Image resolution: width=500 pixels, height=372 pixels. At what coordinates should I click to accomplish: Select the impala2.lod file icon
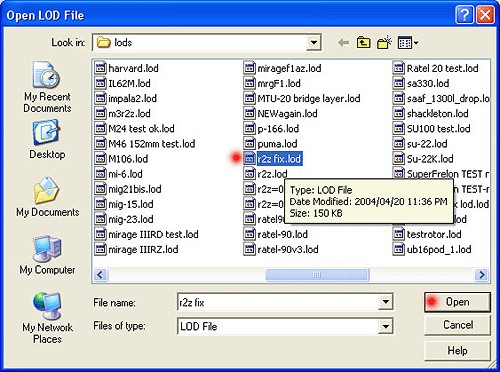[100, 98]
